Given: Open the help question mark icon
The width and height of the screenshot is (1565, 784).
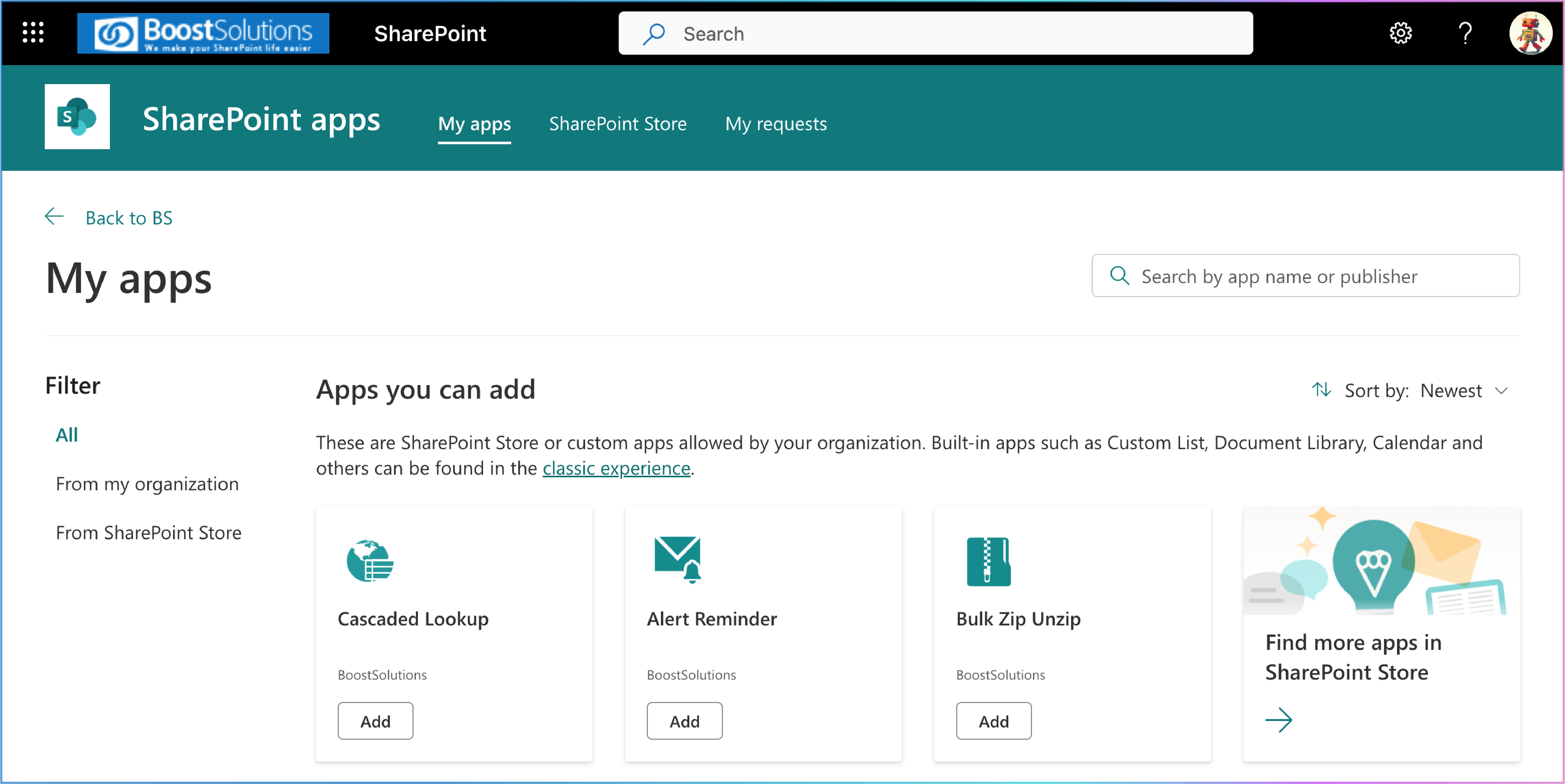Looking at the screenshot, I should (1465, 33).
